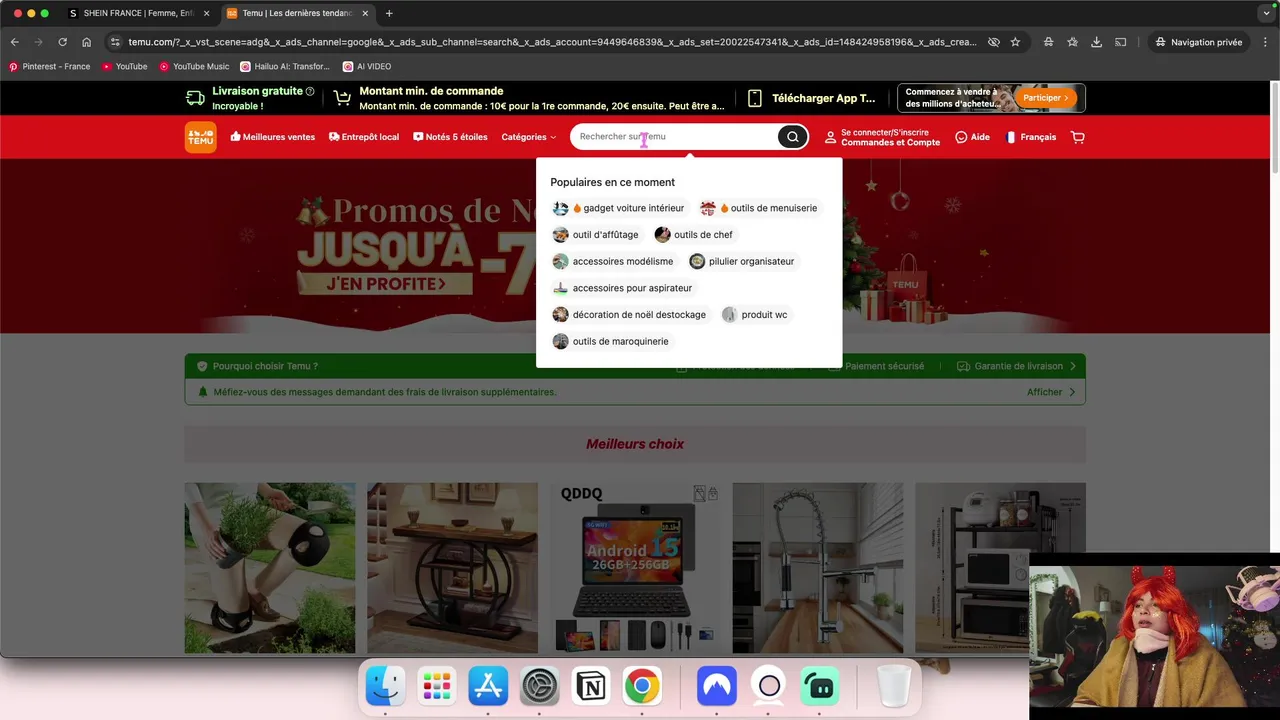Expand Afficher warning details
Screen dimensions: 1280x720
point(1051,392)
